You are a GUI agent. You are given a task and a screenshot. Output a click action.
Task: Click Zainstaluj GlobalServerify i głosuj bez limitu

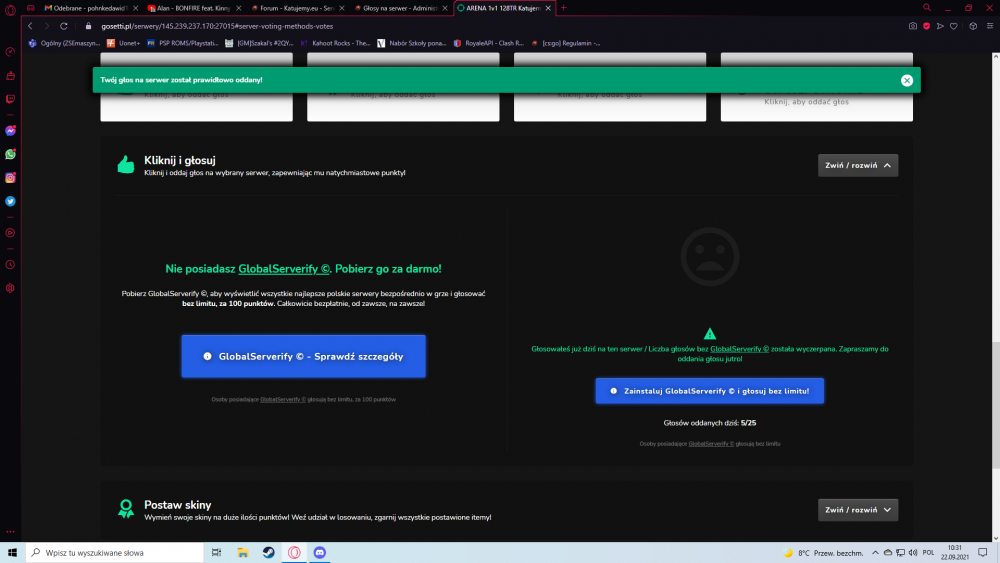click(x=709, y=391)
